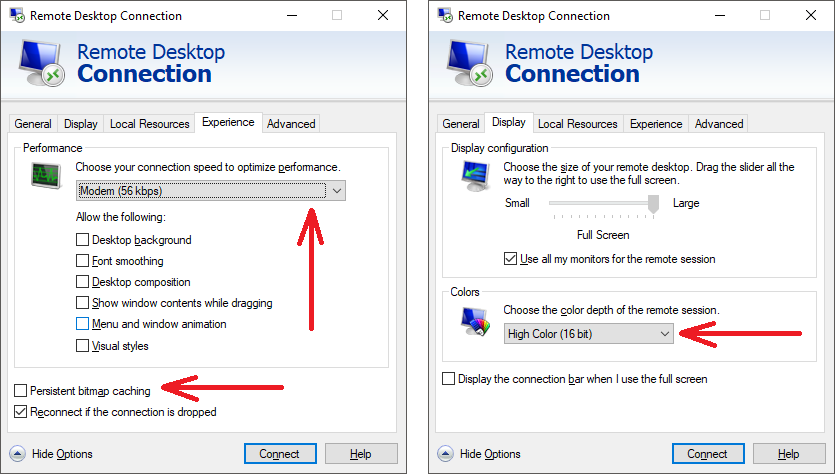Enable Menu and window animation checkbox
This screenshot has width=835, height=474.
click(x=82, y=324)
